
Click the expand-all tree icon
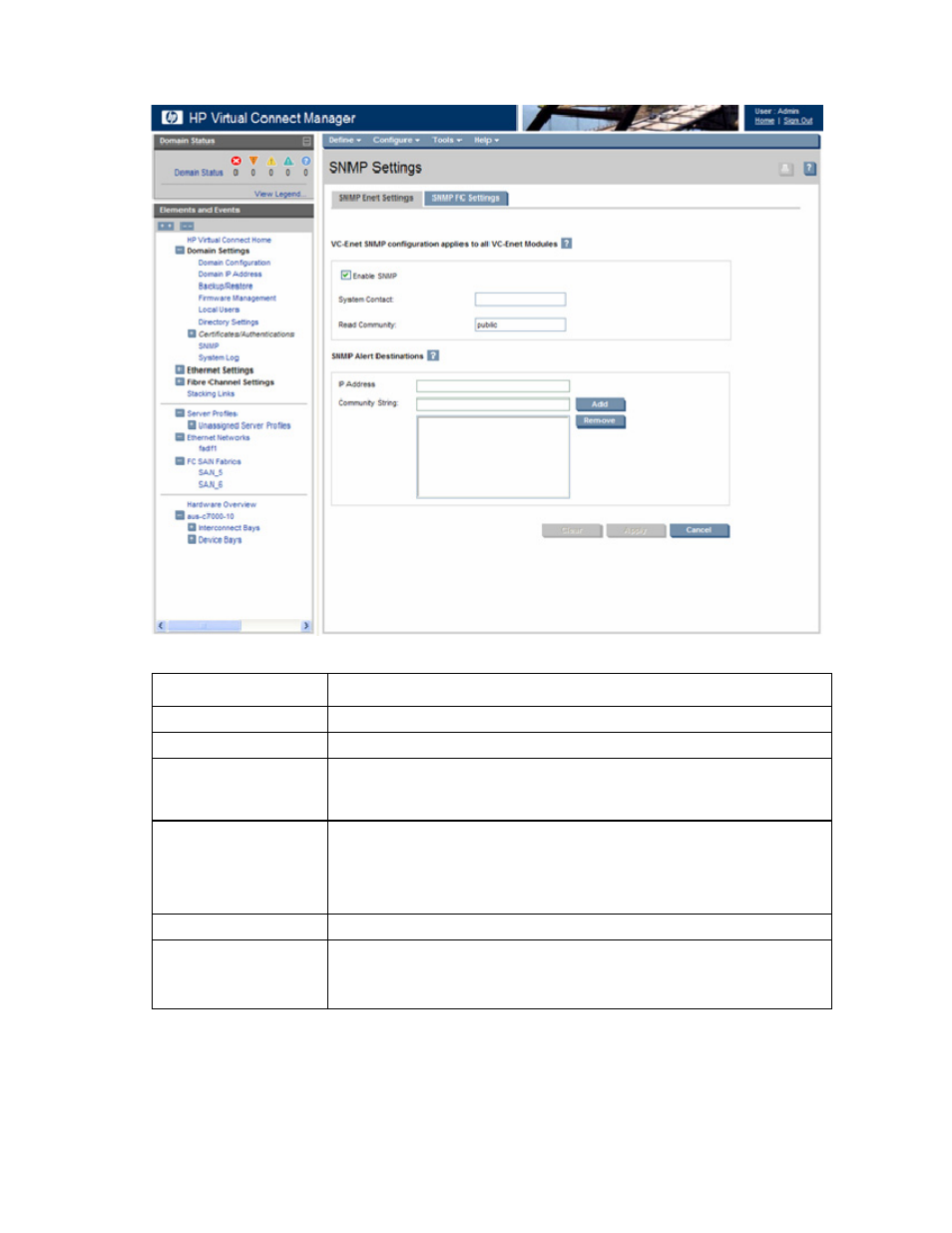point(166,226)
